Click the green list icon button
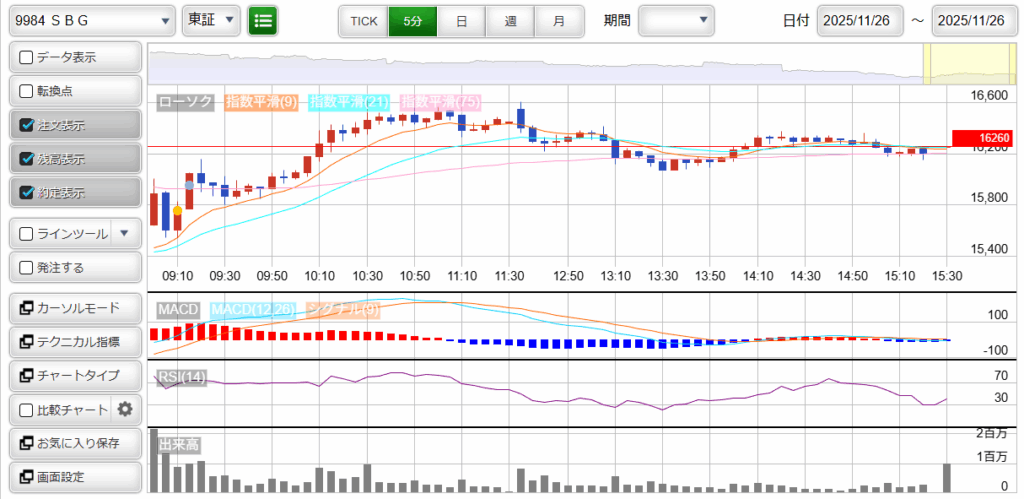This screenshot has height=499, width=1024. pos(264,20)
